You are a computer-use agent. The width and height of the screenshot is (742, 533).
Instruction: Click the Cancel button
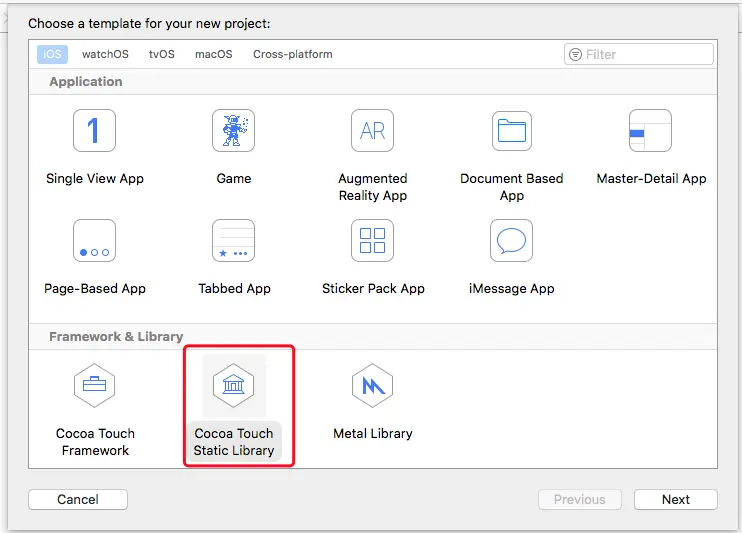(x=78, y=499)
